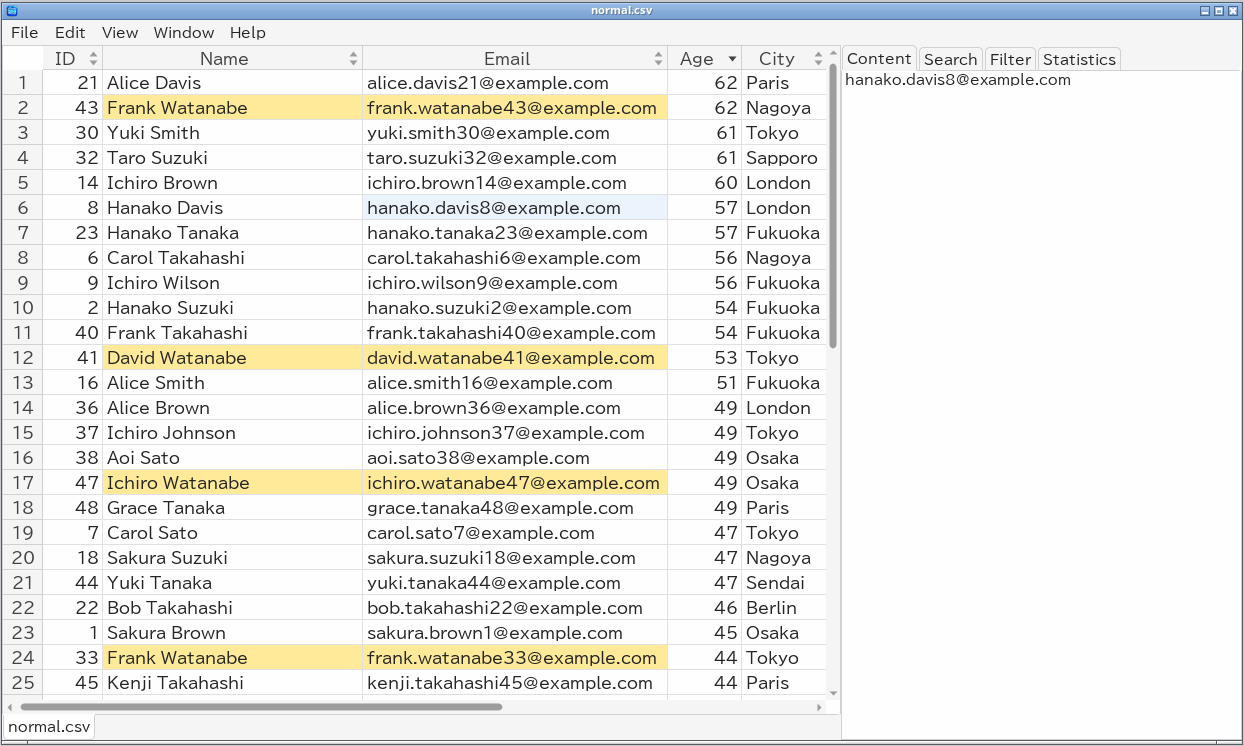This screenshot has height=746, width=1244.
Task: Click the scroll-up arrow of the table
Action: click(x=833, y=54)
